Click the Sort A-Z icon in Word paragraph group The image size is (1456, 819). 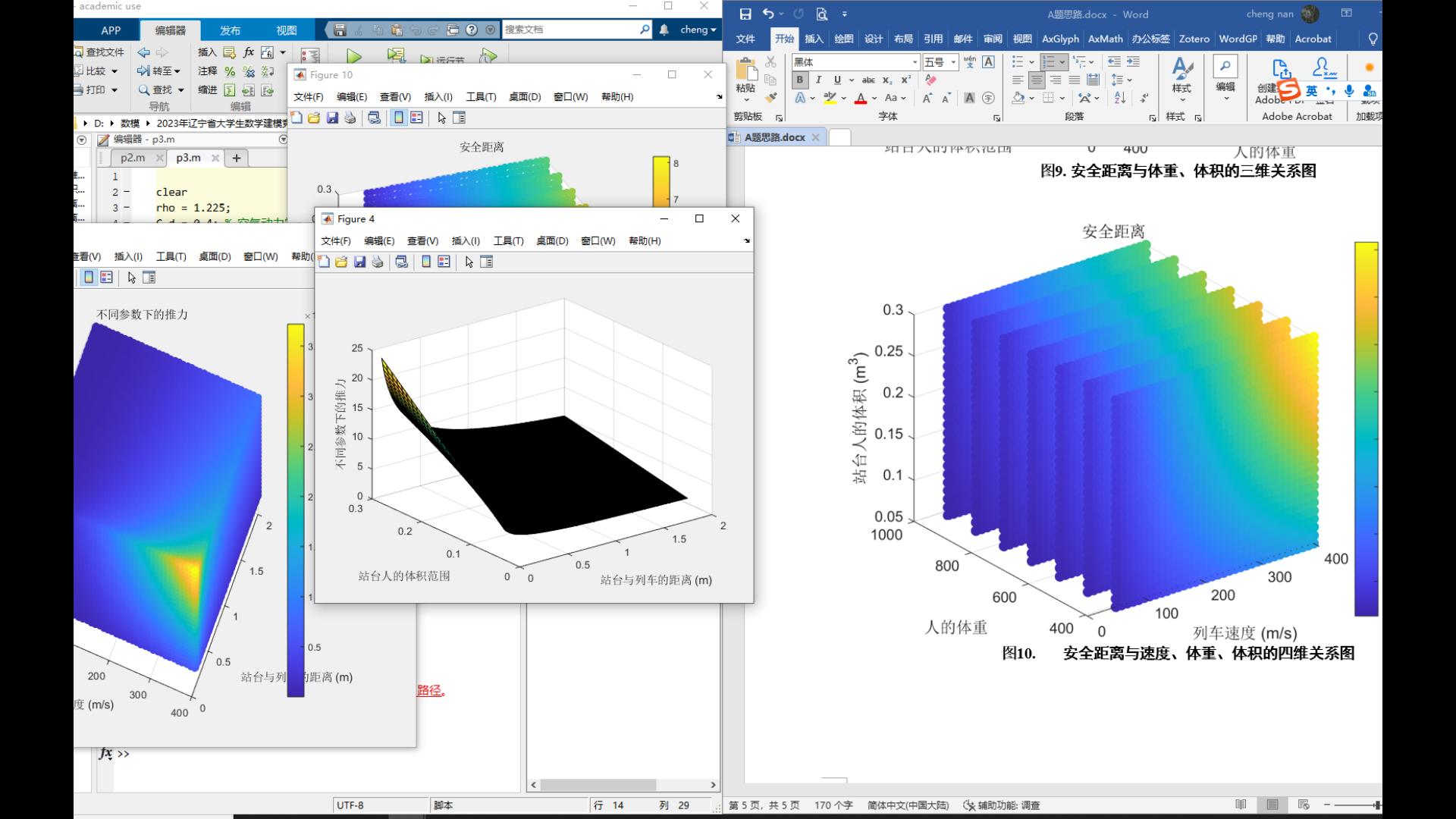1120,98
